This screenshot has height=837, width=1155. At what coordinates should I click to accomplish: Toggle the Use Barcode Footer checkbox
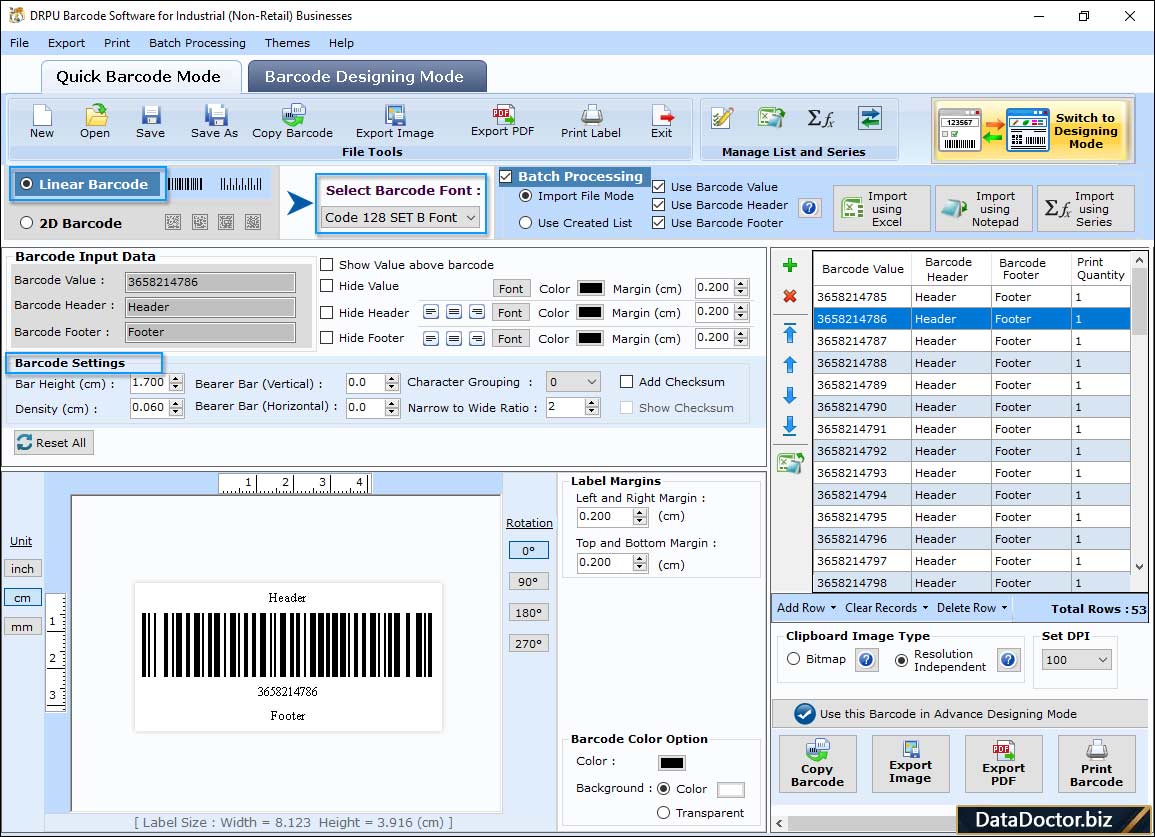tap(659, 223)
